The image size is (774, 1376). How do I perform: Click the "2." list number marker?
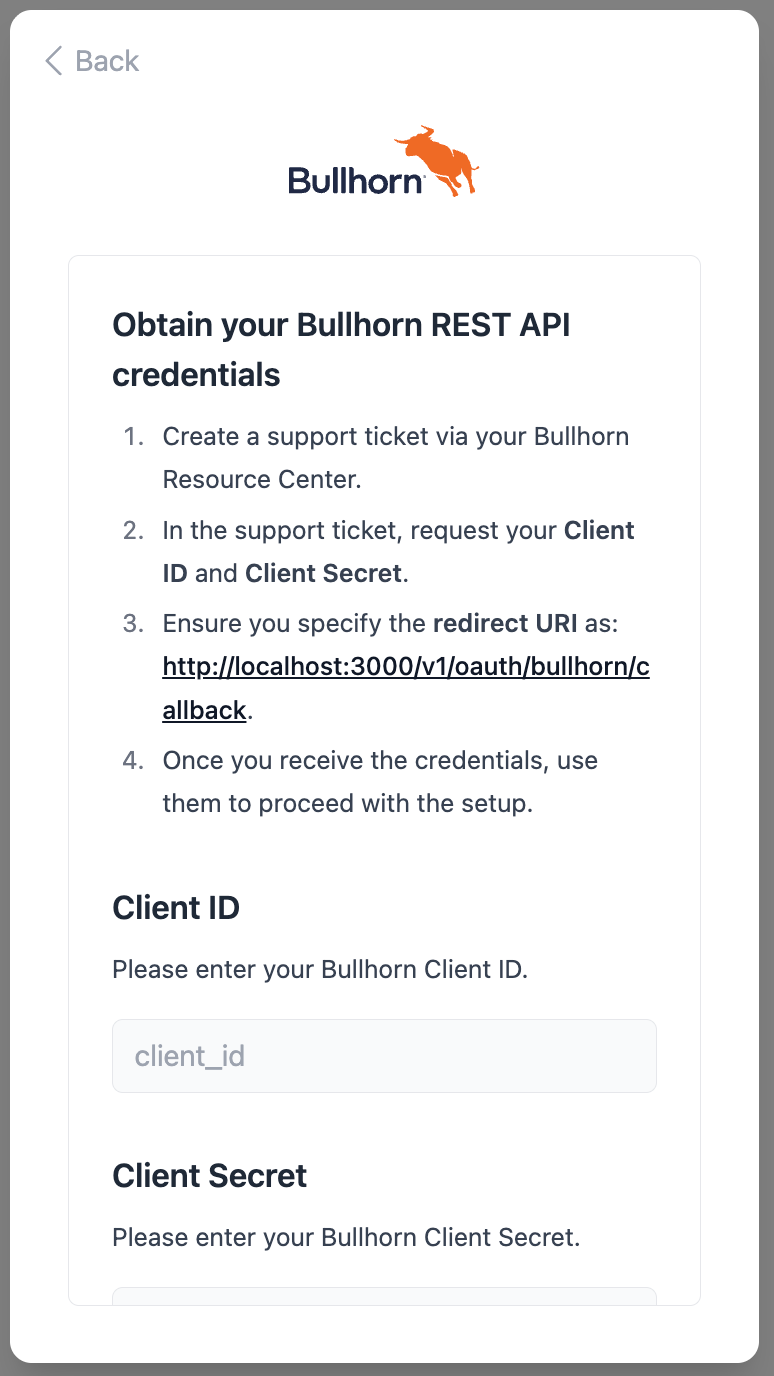(133, 530)
